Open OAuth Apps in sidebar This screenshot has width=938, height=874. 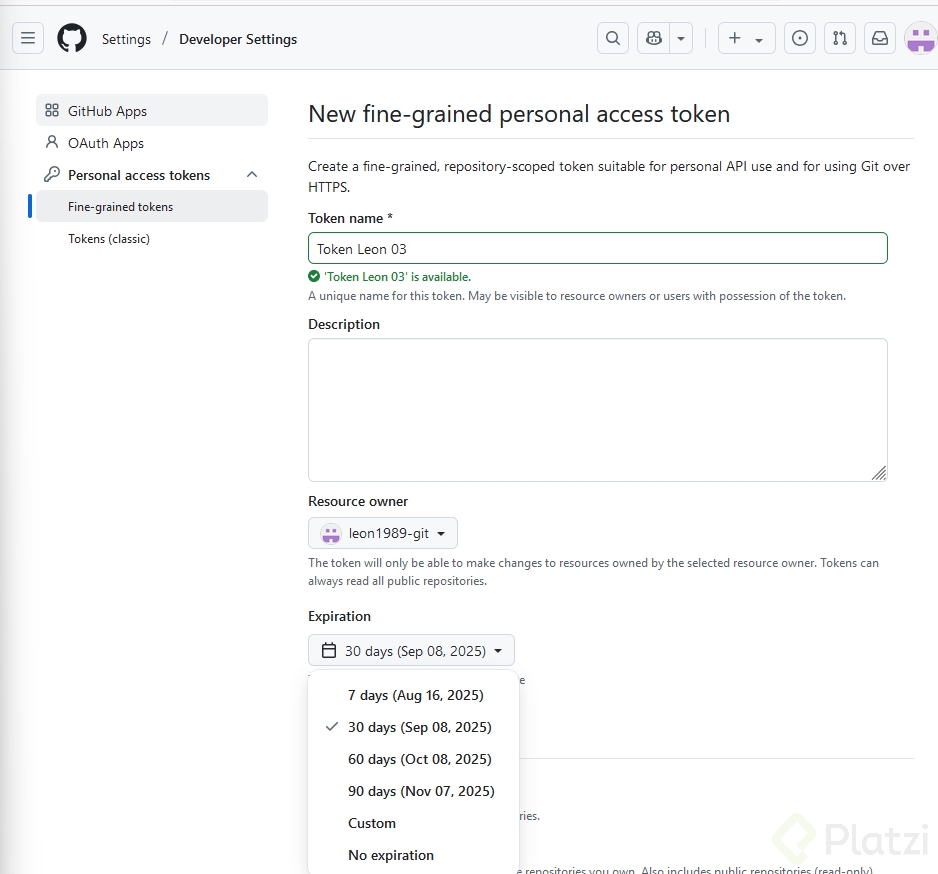106,143
